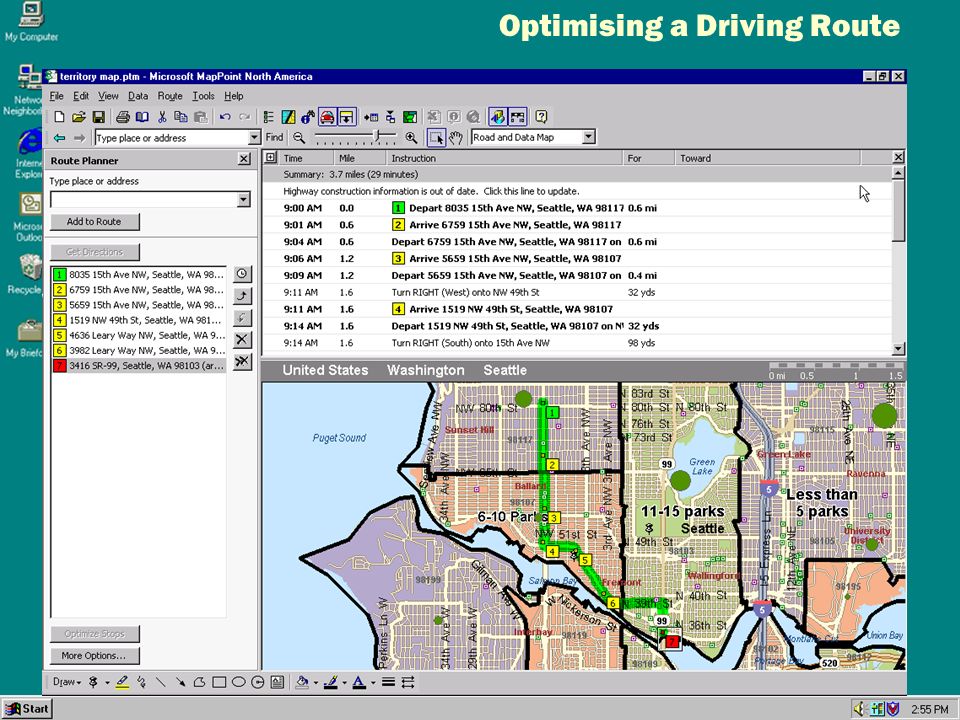The height and width of the screenshot is (720, 960).
Task: Click the green Territories map icon
Action: coord(410,117)
